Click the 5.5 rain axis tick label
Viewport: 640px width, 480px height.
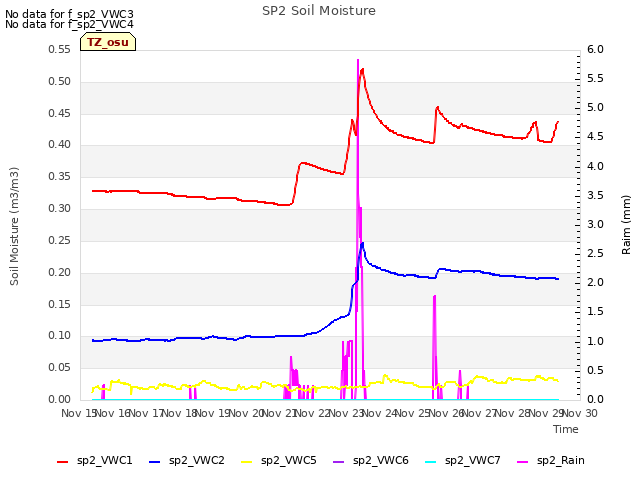tap(595, 78)
